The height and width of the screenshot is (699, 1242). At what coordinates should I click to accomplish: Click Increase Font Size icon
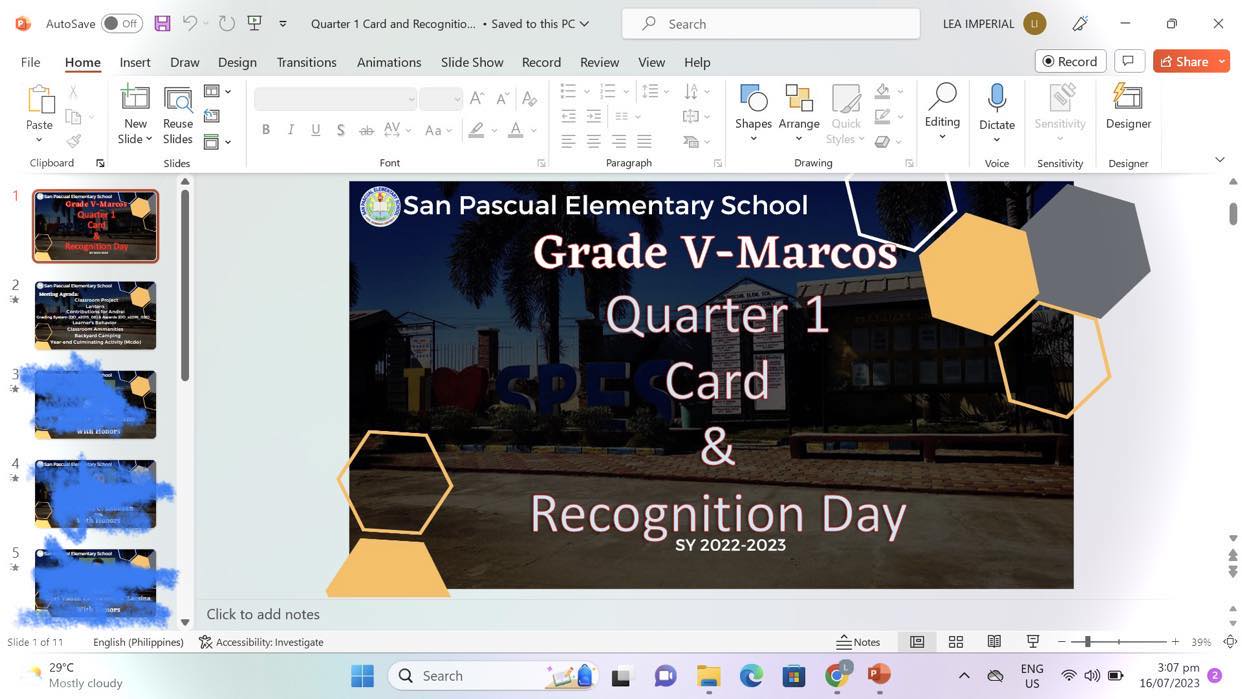[477, 98]
